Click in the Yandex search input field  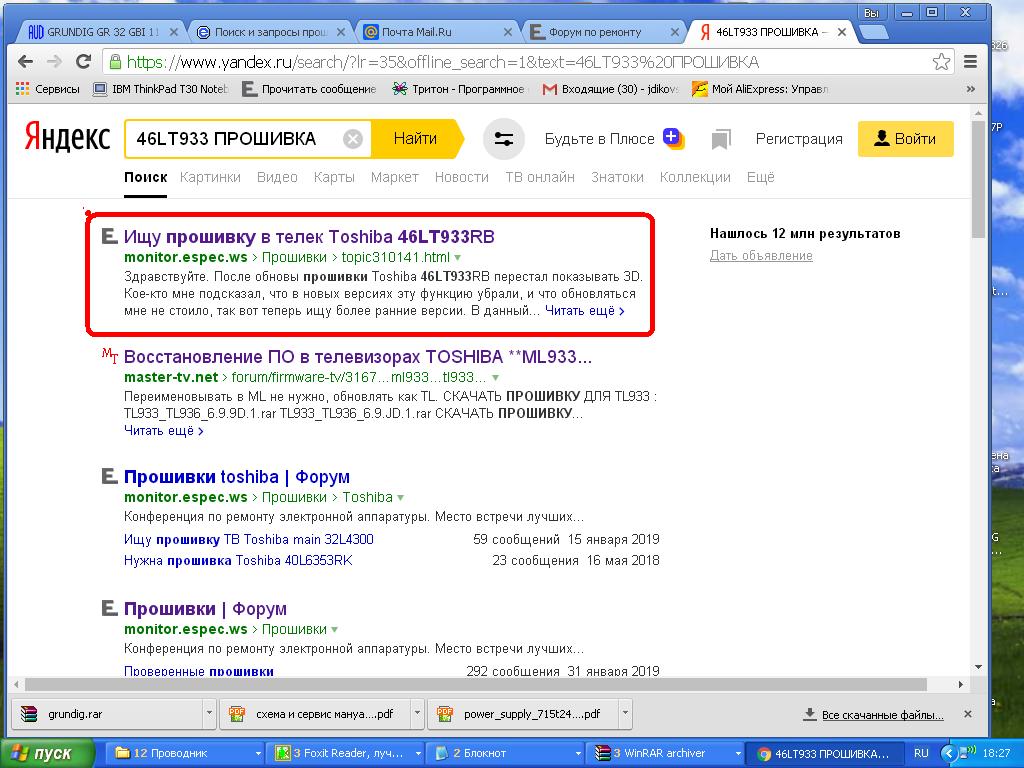pos(235,139)
